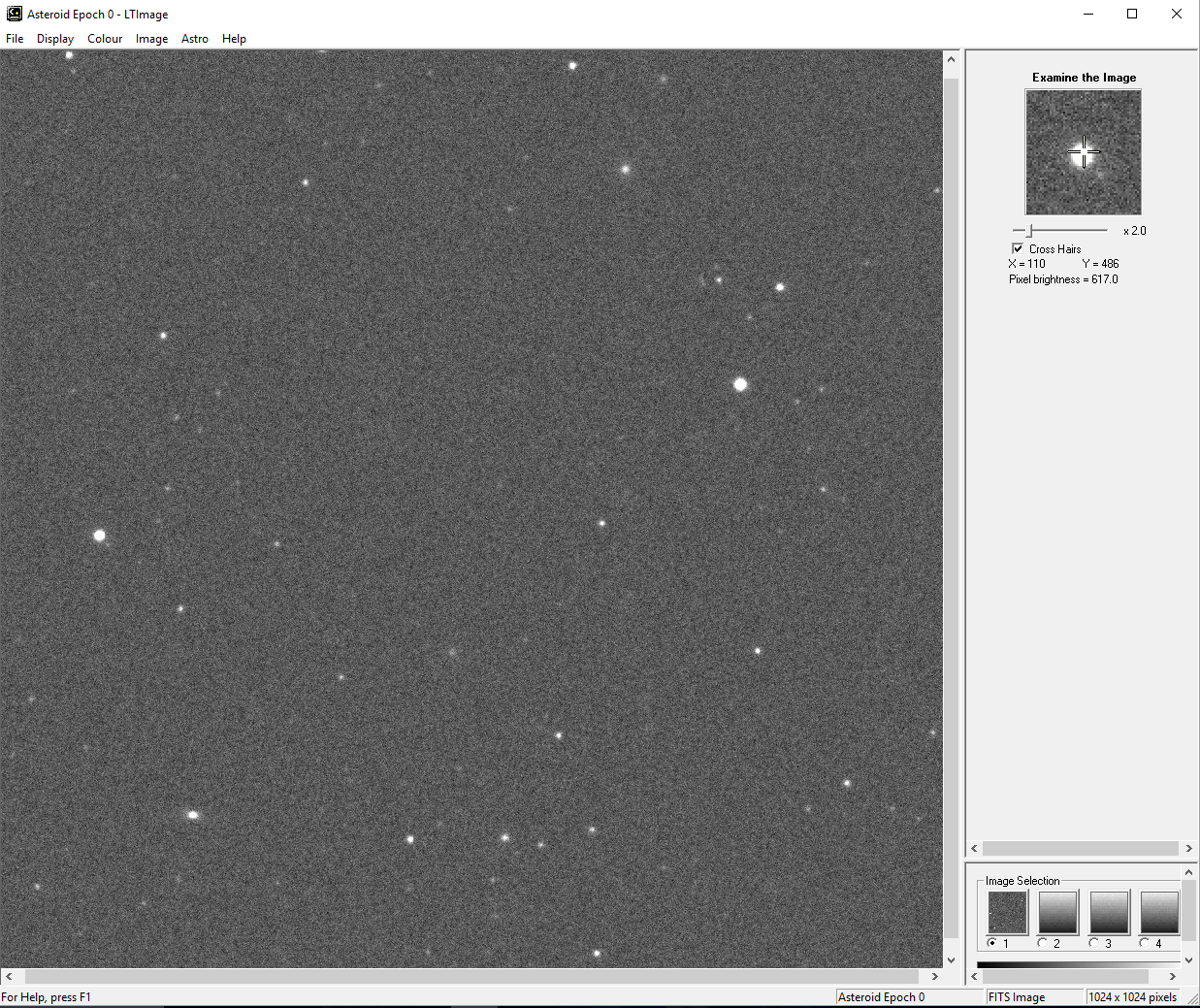Image resolution: width=1200 pixels, height=1008 pixels.
Task: Open the Help menu
Action: pyautogui.click(x=234, y=39)
